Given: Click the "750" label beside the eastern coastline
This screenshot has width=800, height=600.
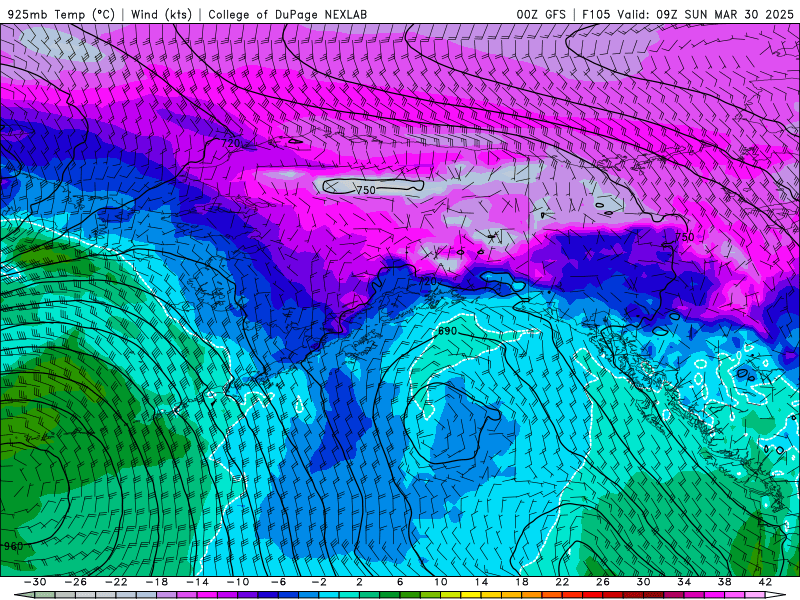Looking at the screenshot, I should coord(685,237).
